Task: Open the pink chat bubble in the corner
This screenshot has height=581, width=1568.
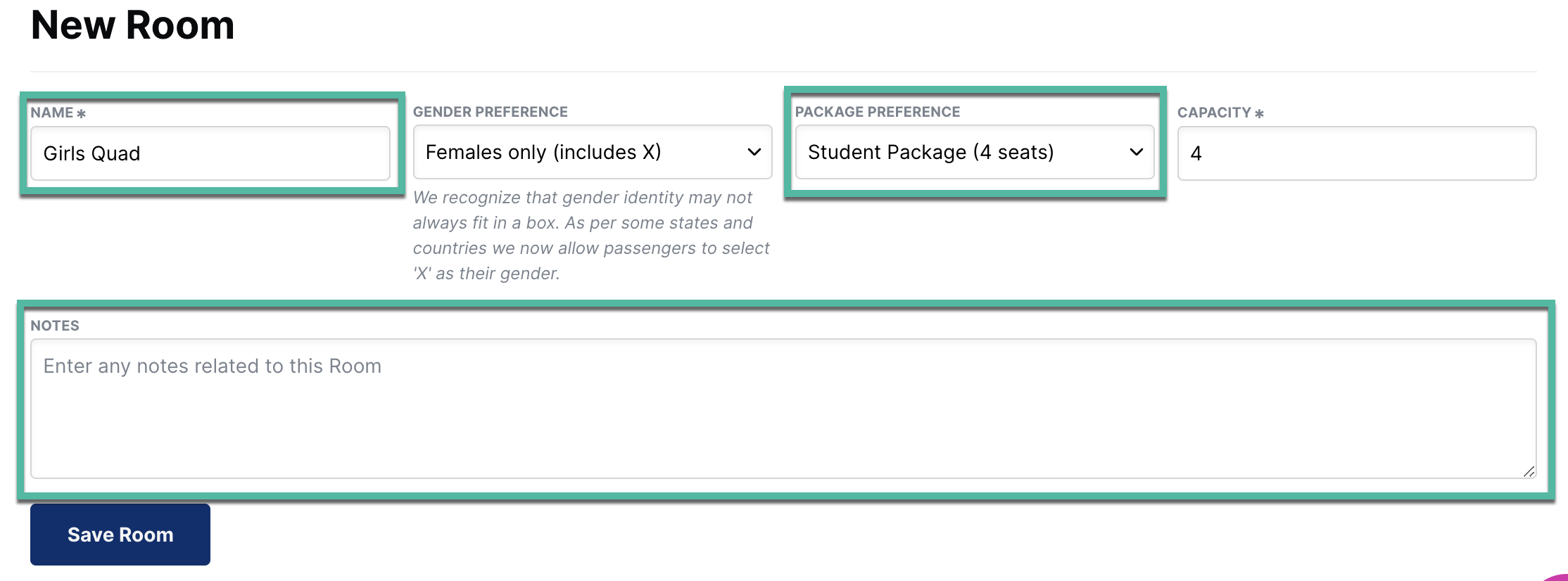Action: (x=1557, y=577)
